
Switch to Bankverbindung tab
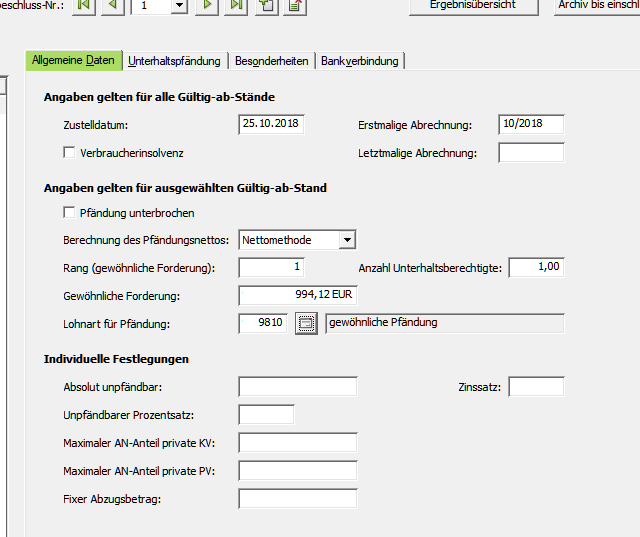[x=360, y=61]
